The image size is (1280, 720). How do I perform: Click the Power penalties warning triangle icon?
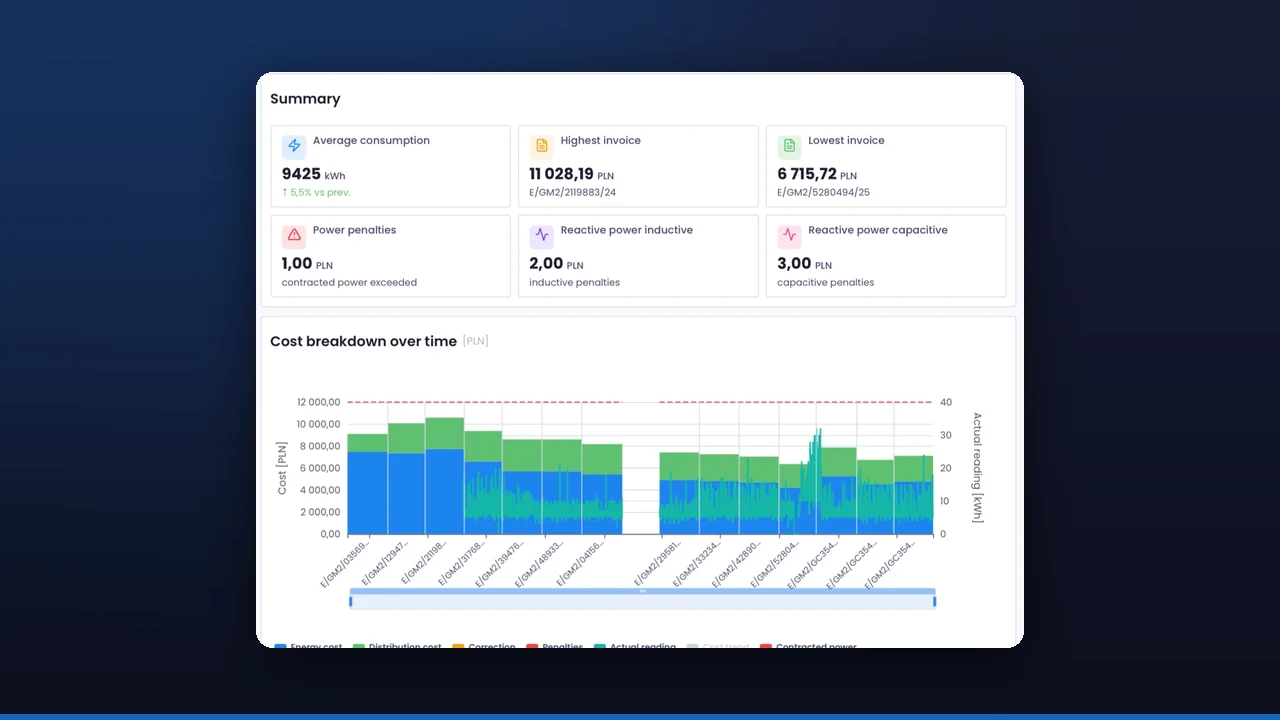pos(294,236)
